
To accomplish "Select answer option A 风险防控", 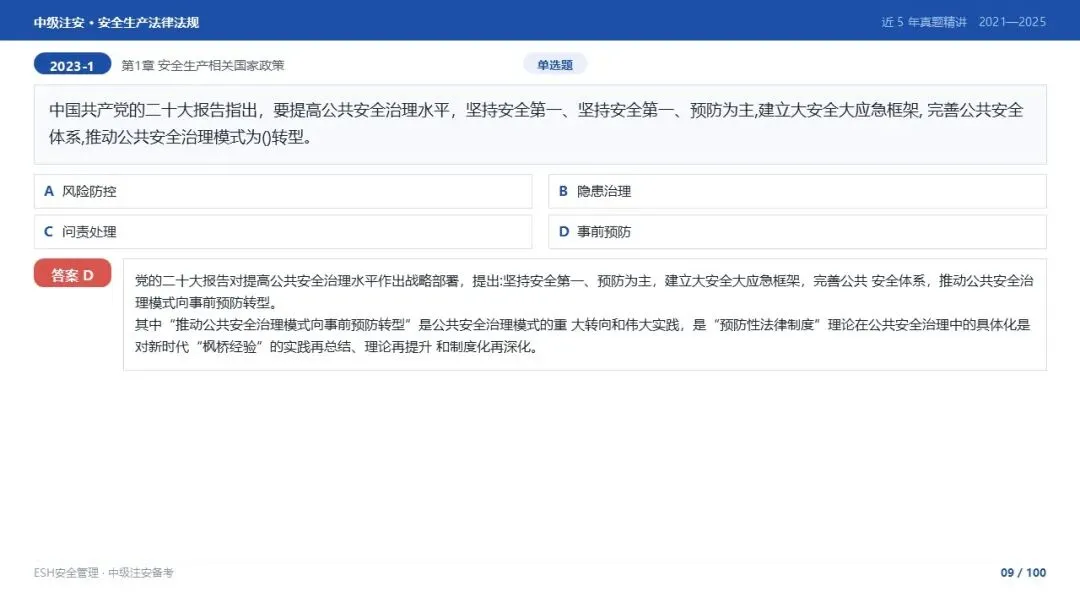I will [282, 191].
